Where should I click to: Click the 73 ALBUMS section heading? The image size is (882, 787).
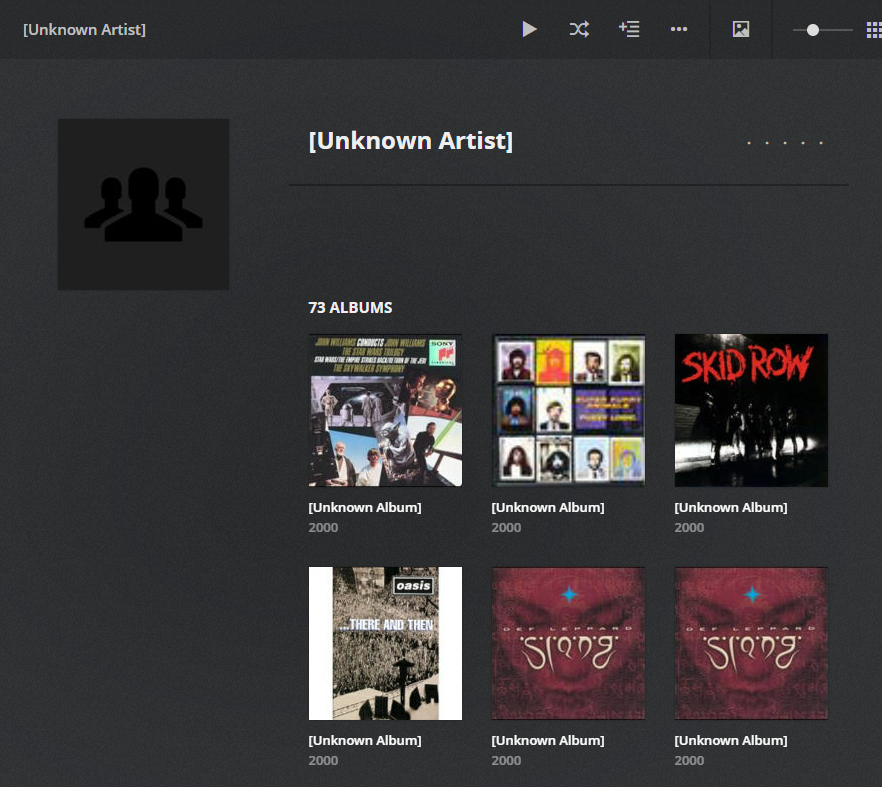350,308
